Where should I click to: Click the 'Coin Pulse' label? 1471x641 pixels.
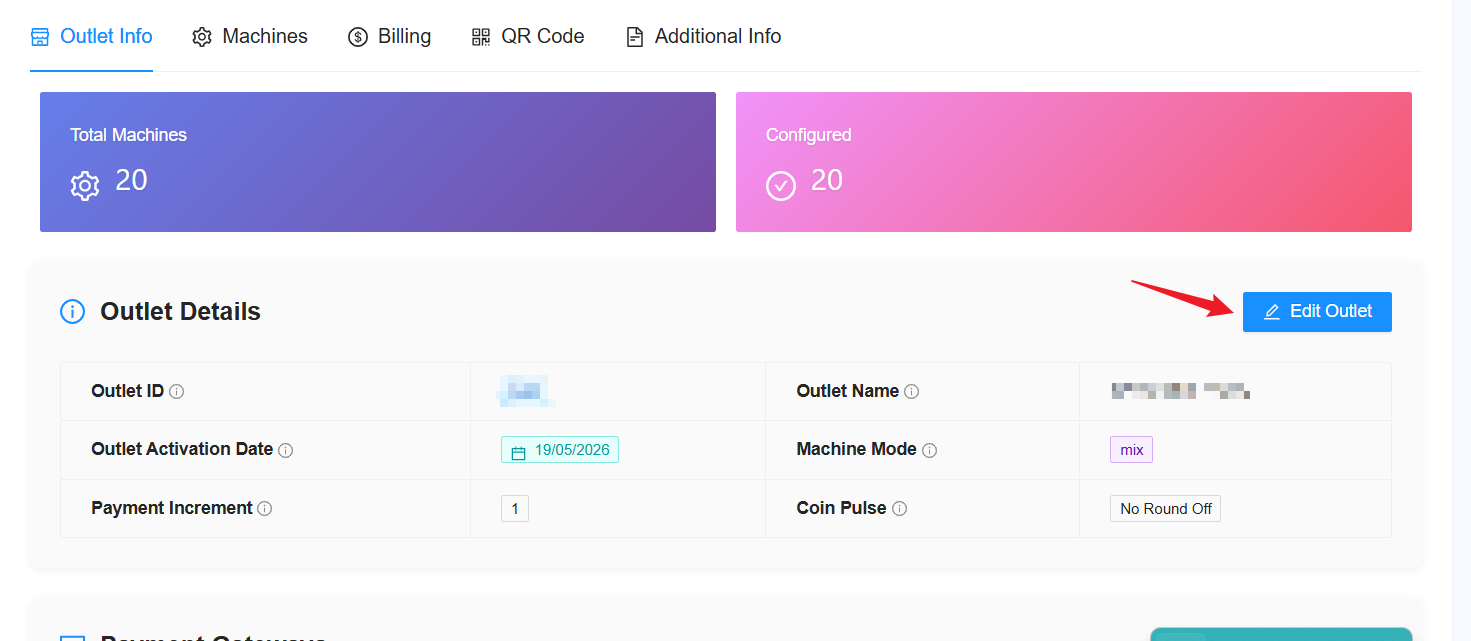[842, 508]
